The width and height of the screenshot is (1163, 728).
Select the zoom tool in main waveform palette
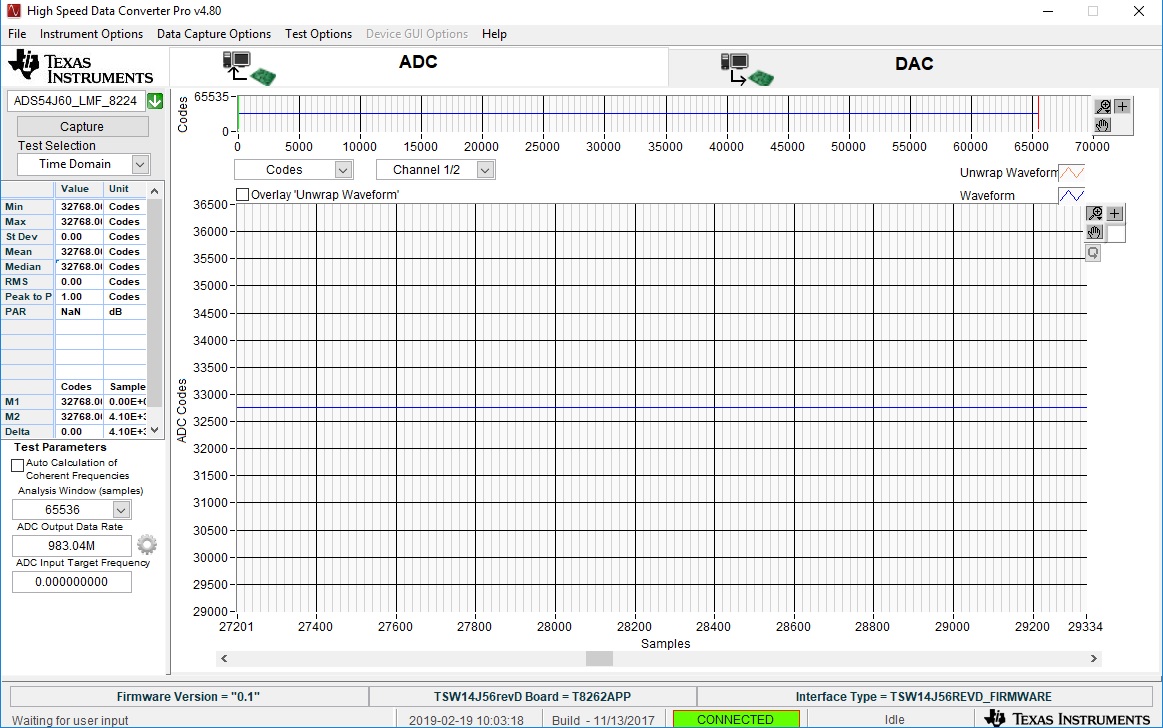point(1095,214)
